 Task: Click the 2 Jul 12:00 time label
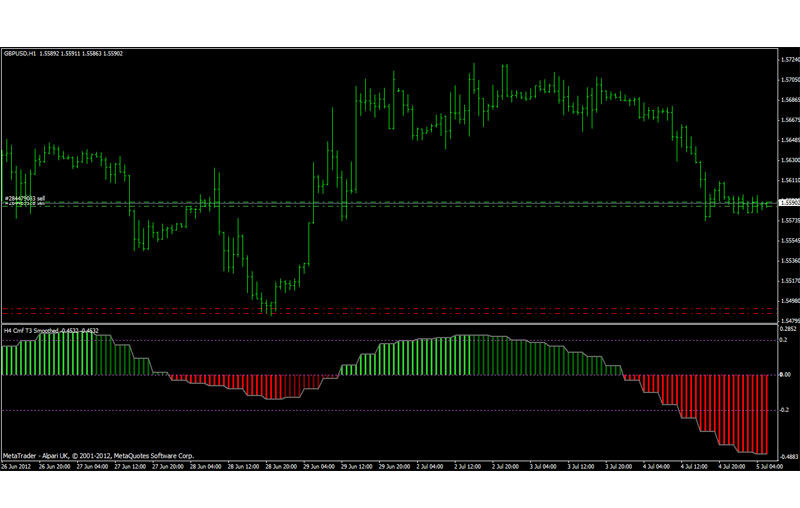pos(467,467)
